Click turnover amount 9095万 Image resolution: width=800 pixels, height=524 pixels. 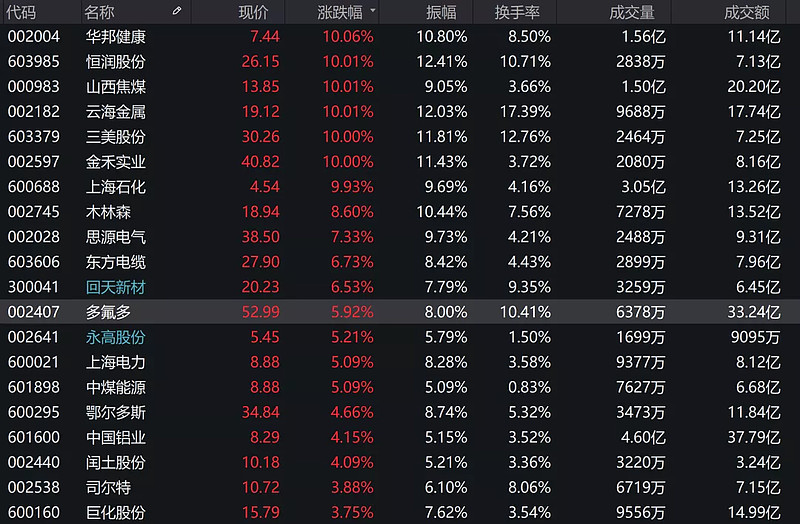[x=756, y=337]
